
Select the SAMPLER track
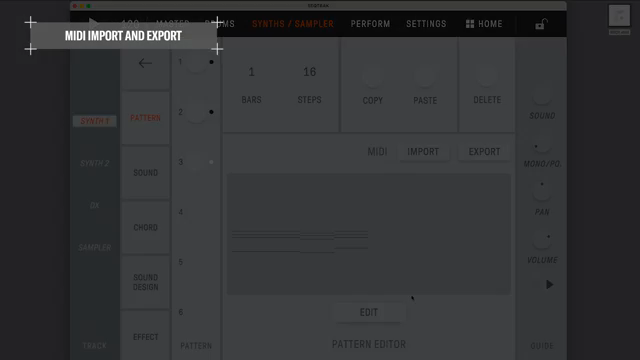click(95, 247)
